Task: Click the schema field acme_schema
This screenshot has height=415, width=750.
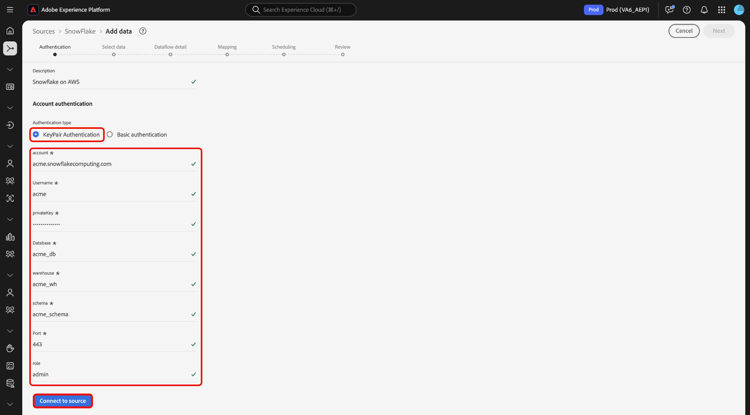Action: (114, 314)
